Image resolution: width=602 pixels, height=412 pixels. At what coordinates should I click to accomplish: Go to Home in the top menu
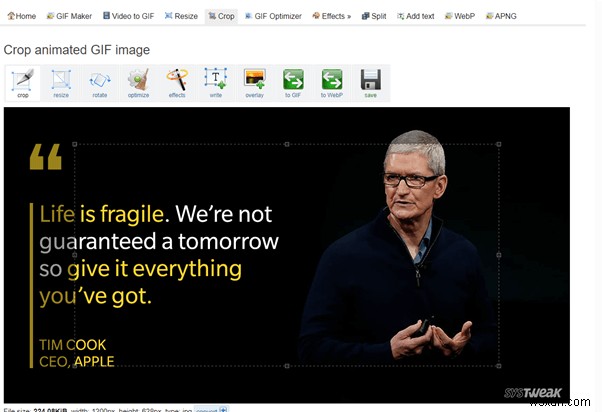coord(22,16)
